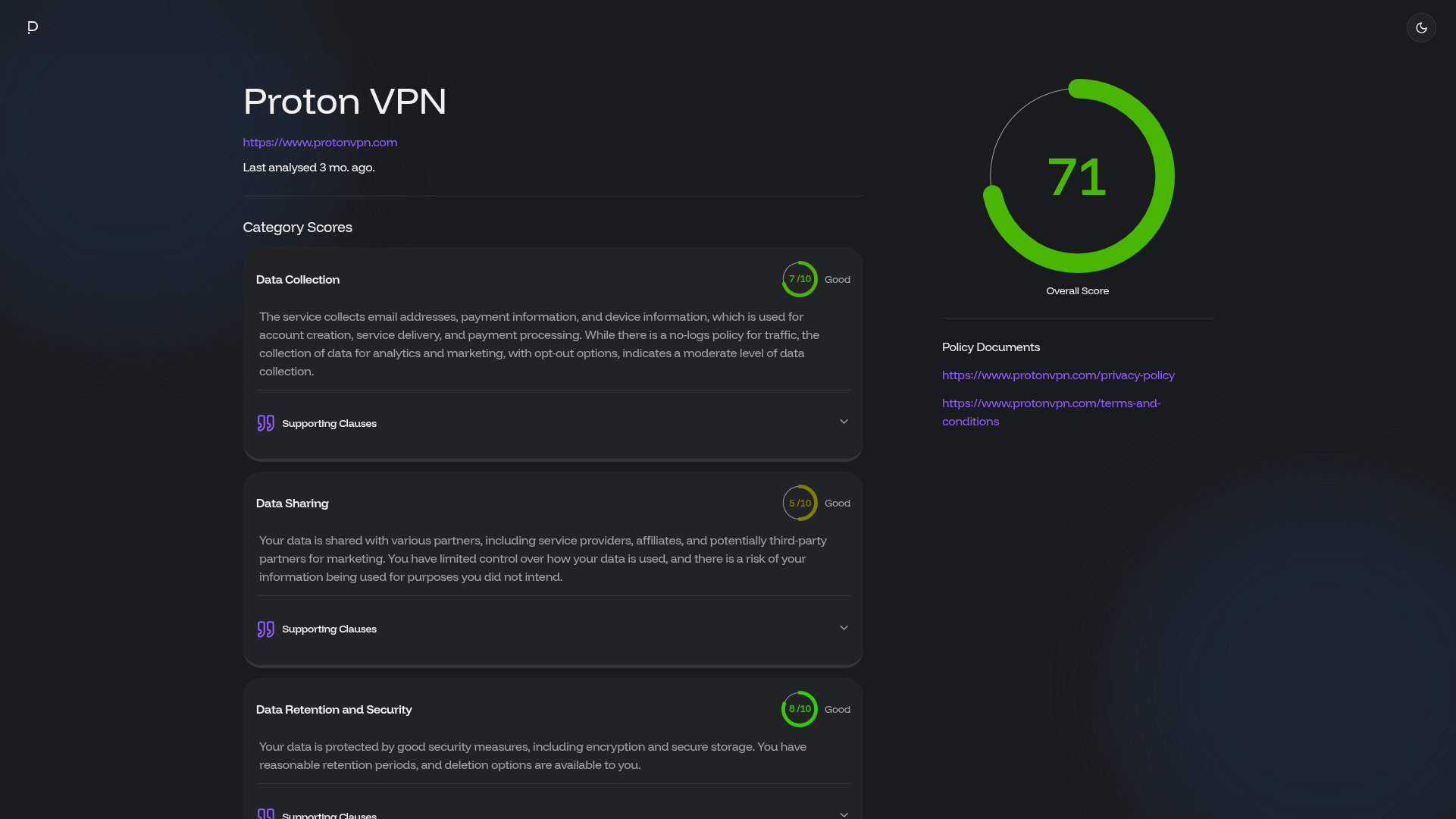This screenshot has height=819, width=1456.
Task: Open the protonvpn.com website link
Action: pos(320,142)
